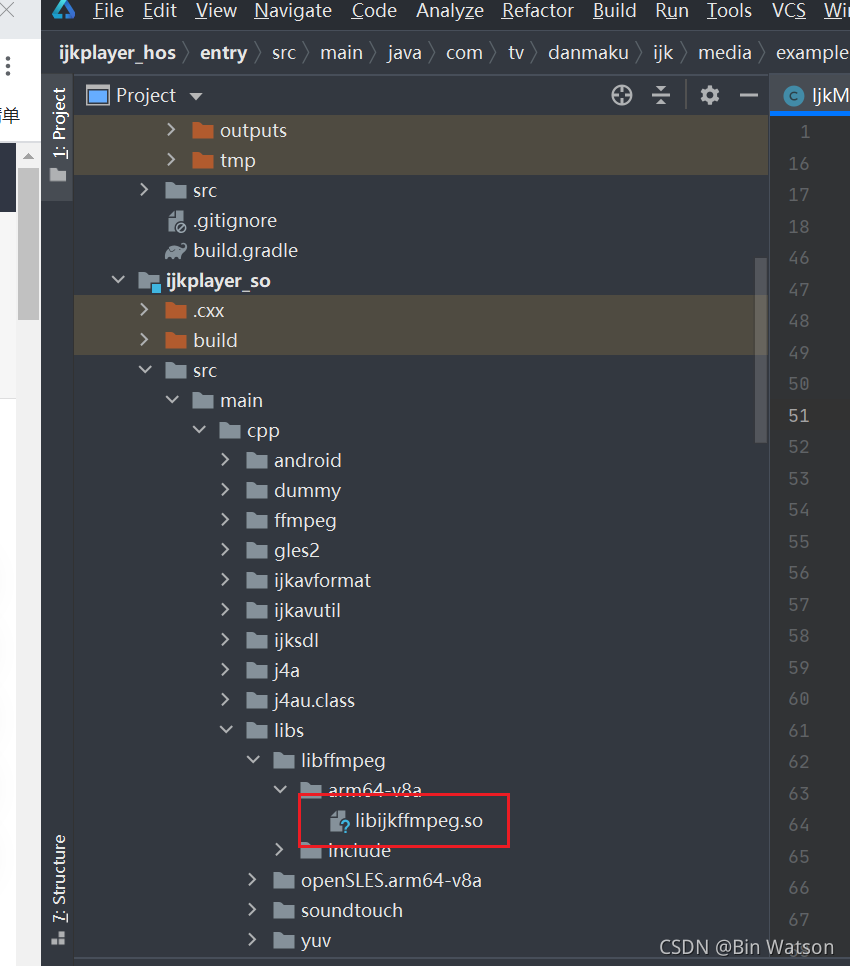Image resolution: width=850 pixels, height=966 pixels.
Task: Expand the build folder under ijkplayer_so
Action: [x=144, y=339]
